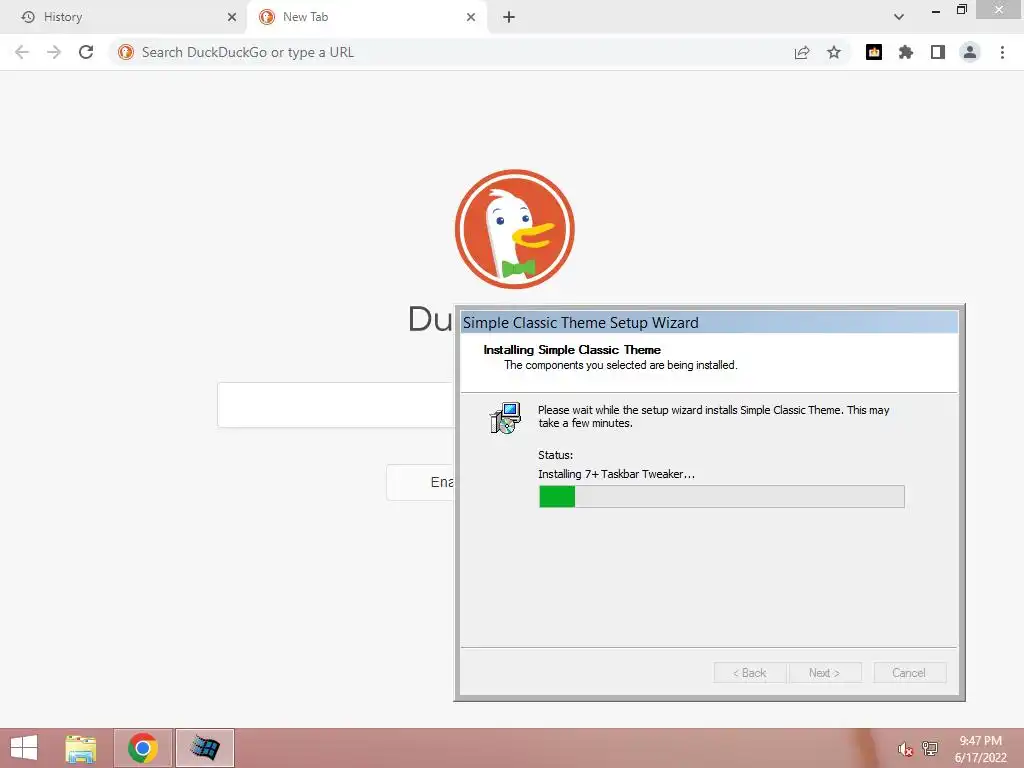The width and height of the screenshot is (1024, 768).
Task: Click the greyed Next > wizard button
Action: (824, 673)
